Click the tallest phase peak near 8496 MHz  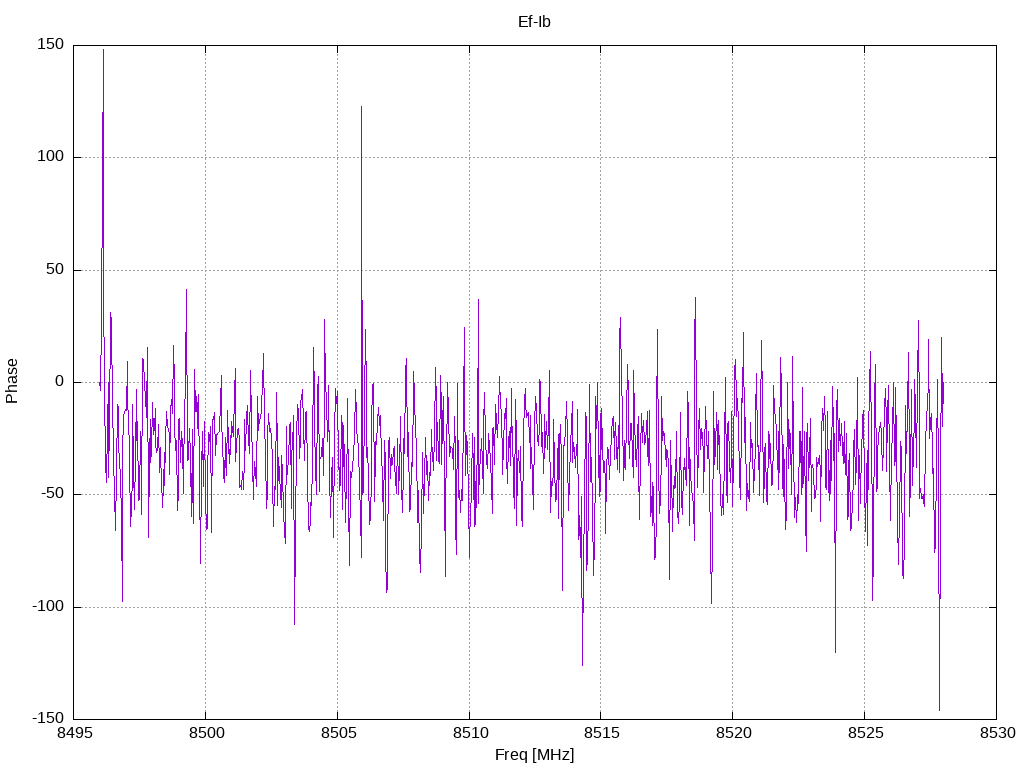[103, 50]
